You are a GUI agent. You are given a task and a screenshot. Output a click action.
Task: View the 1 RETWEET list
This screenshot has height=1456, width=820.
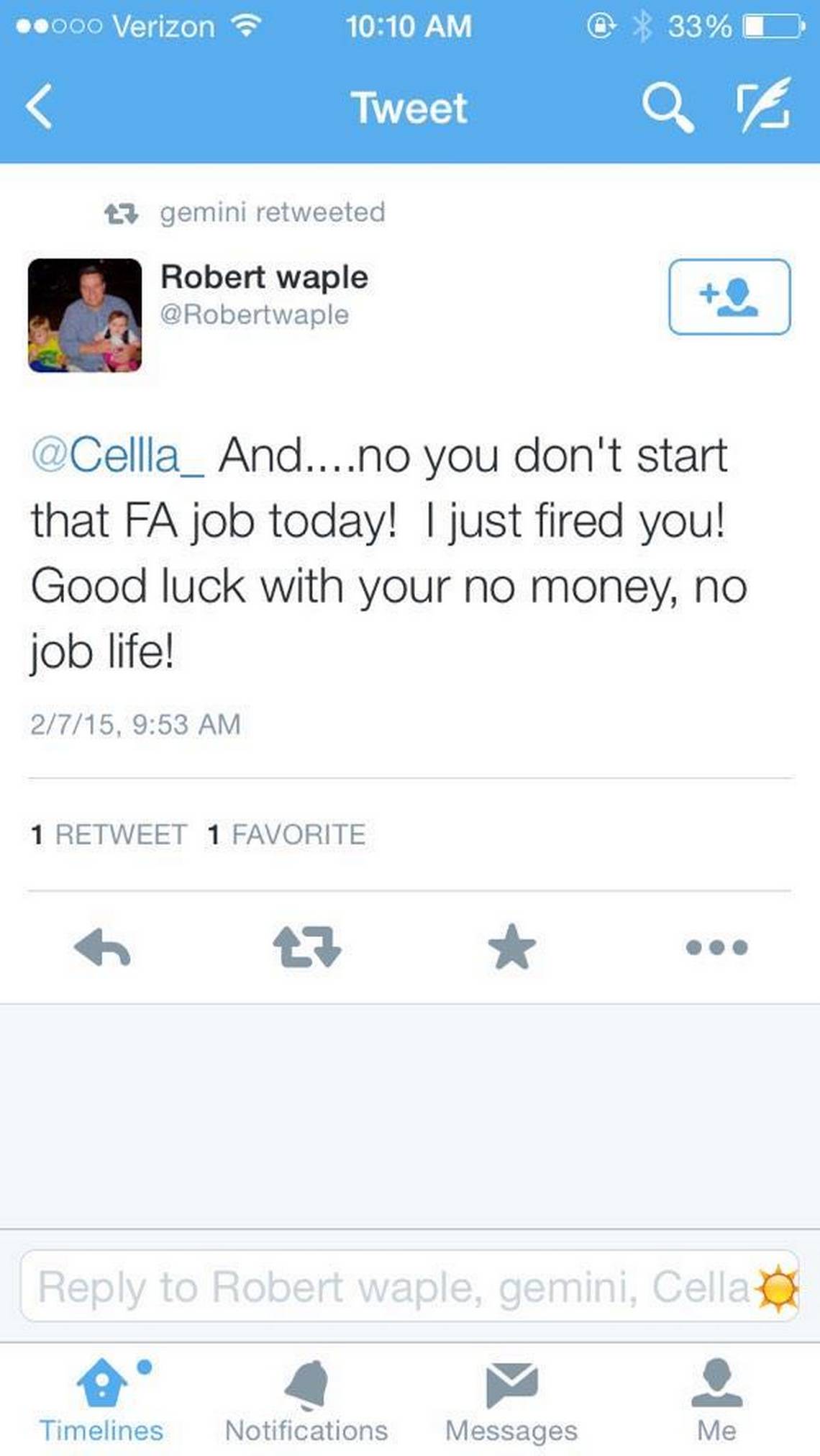(x=109, y=835)
